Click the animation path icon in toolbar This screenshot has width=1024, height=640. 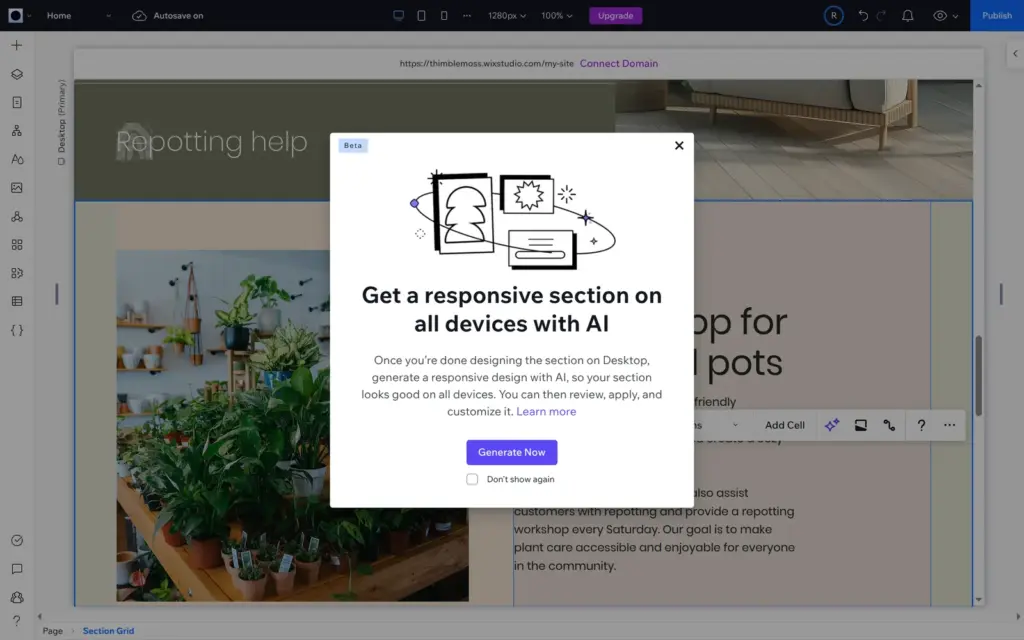pos(889,425)
